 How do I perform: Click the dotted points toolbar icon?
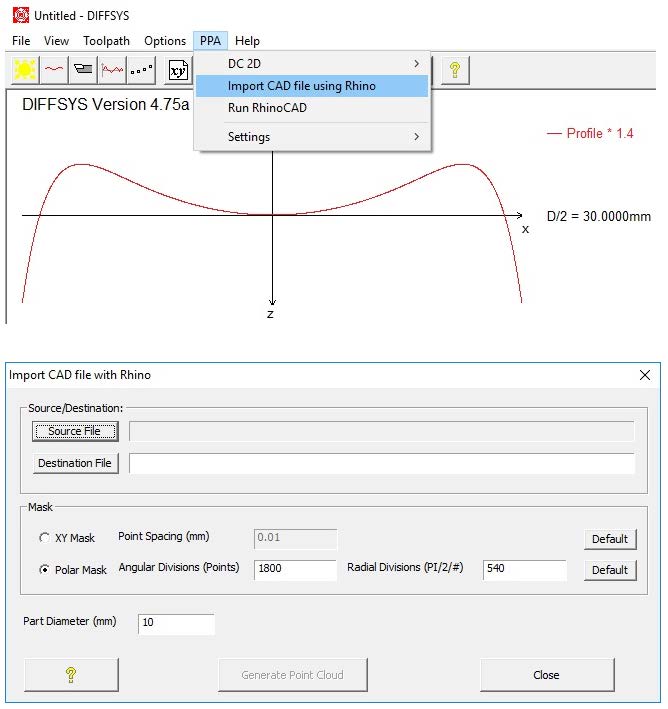tap(141, 70)
